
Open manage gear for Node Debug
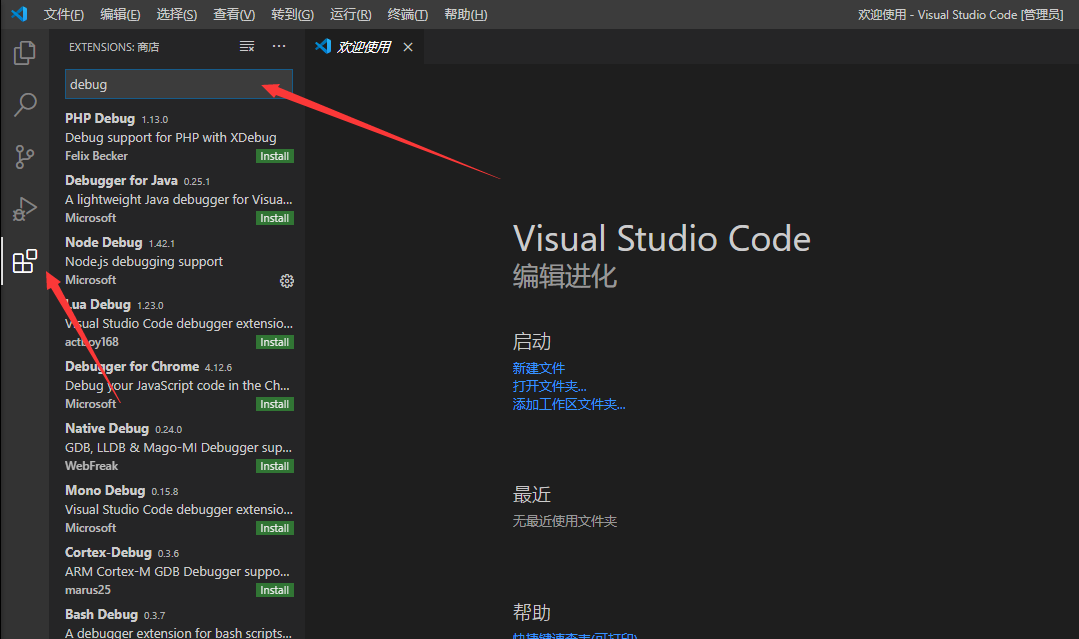(287, 281)
